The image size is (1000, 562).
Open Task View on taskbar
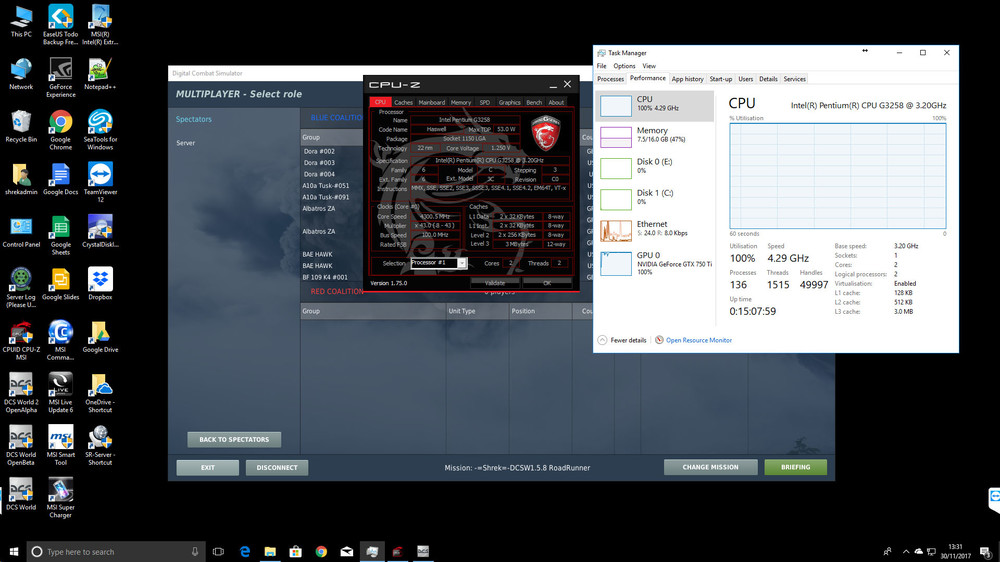pyautogui.click(x=218, y=551)
